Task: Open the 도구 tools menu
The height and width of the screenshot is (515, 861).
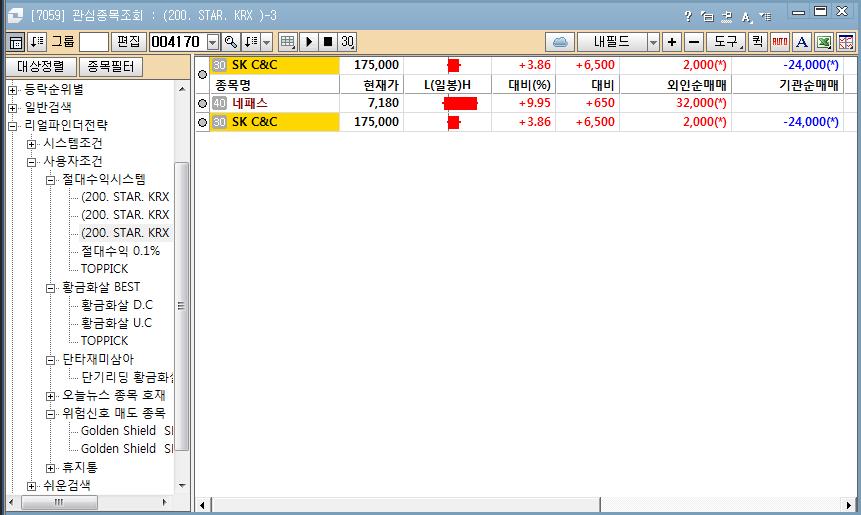Action: pos(725,42)
